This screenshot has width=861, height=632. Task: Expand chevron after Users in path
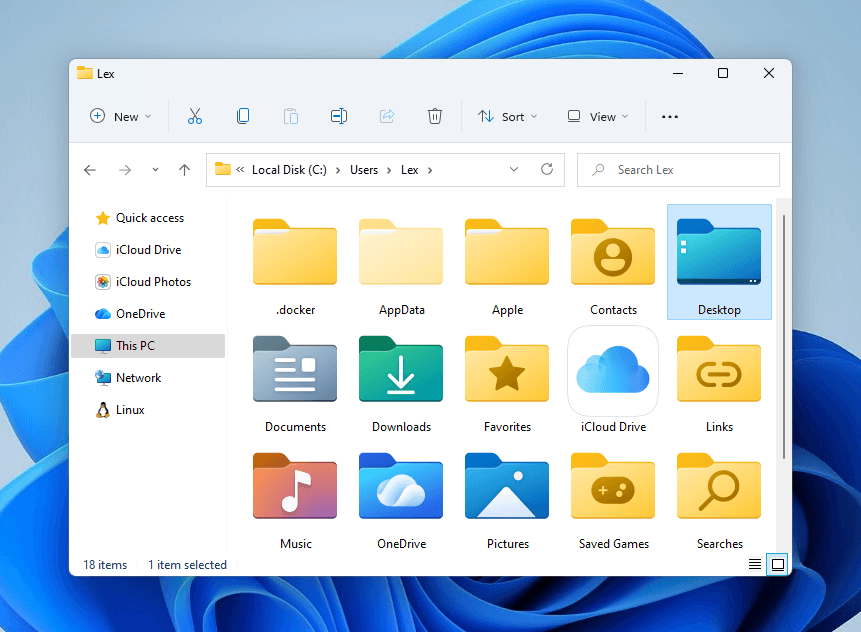tap(389, 170)
